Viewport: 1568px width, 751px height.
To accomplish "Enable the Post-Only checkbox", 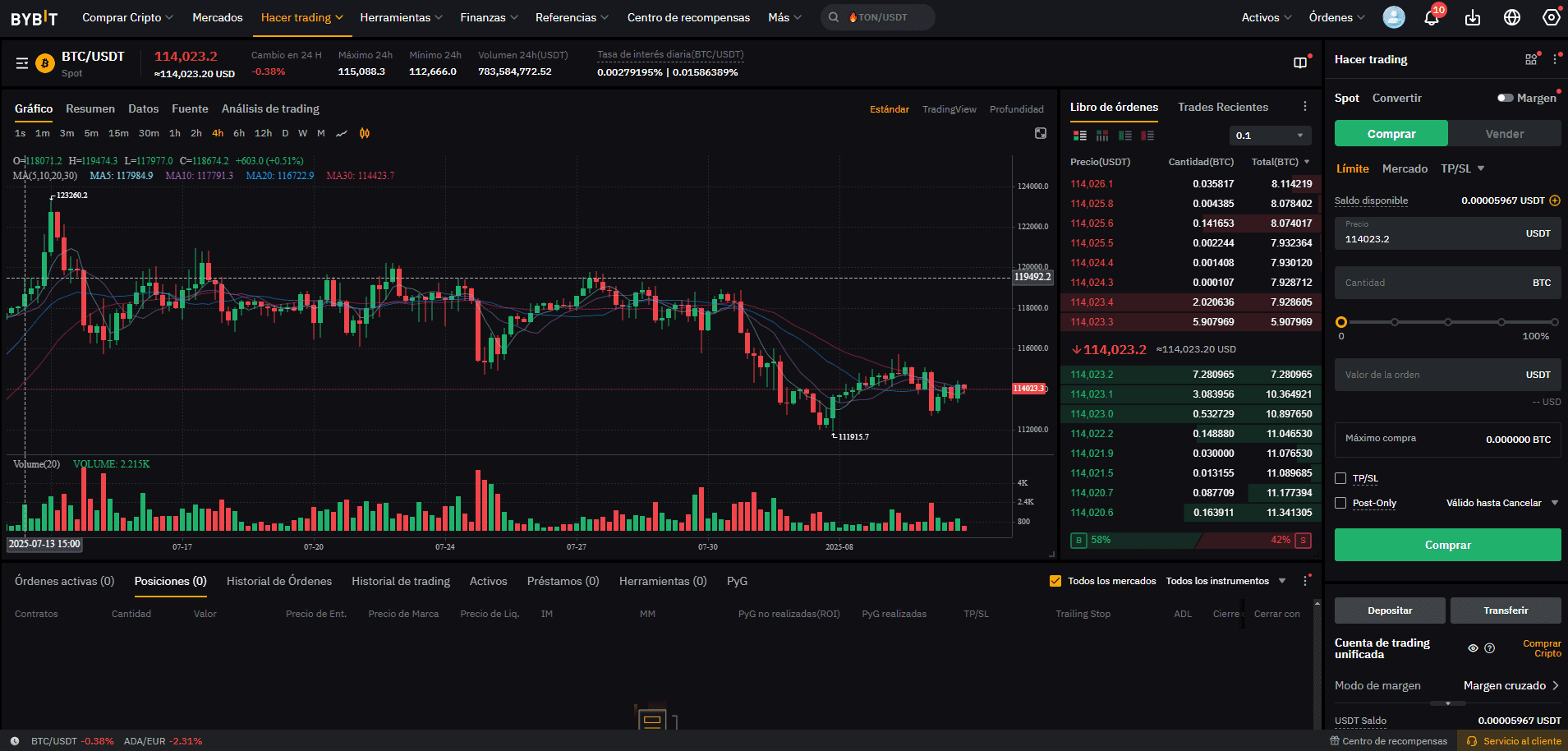I will pyautogui.click(x=1340, y=503).
